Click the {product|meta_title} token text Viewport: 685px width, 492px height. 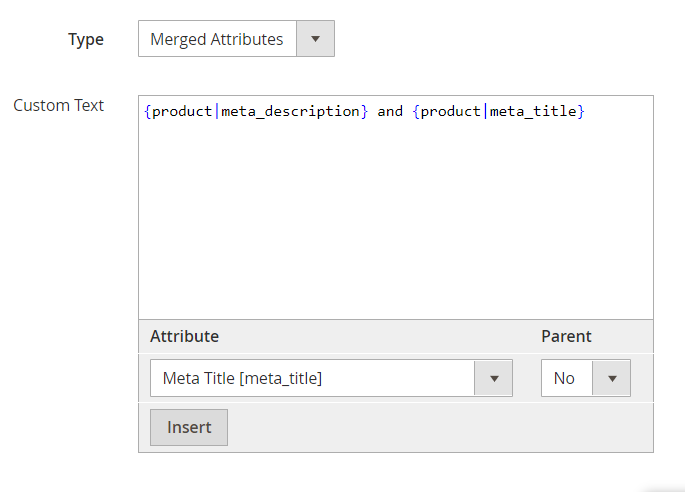point(498,111)
